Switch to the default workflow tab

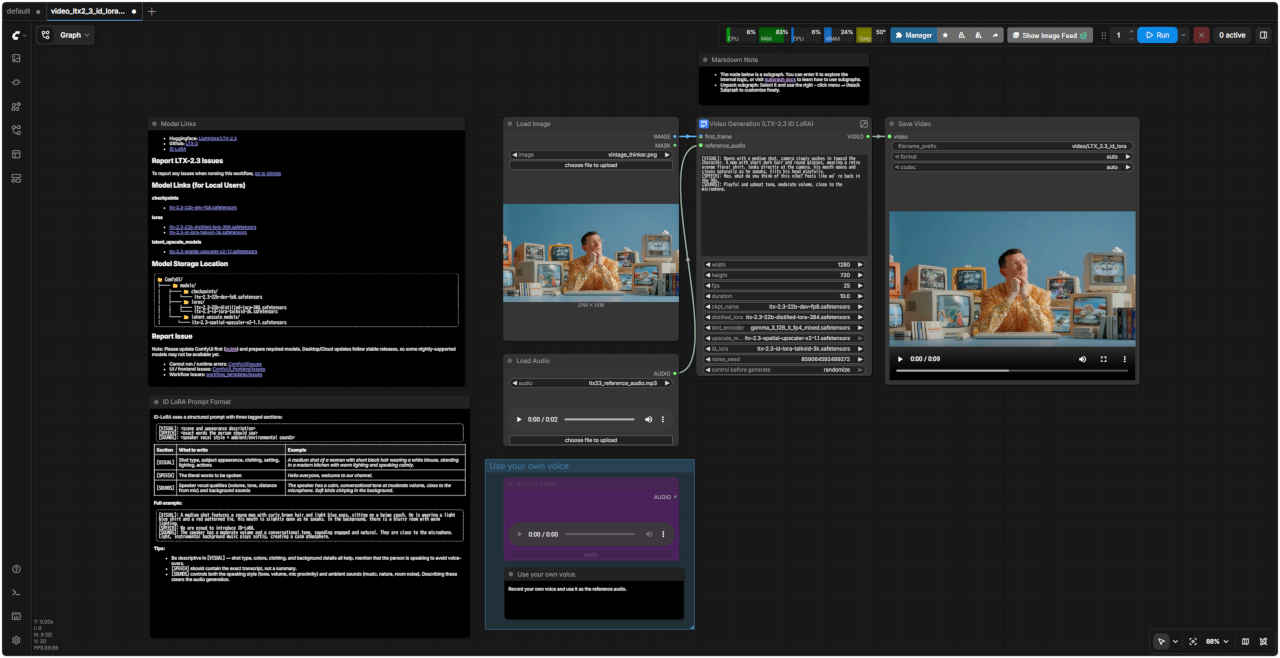tap(19, 11)
